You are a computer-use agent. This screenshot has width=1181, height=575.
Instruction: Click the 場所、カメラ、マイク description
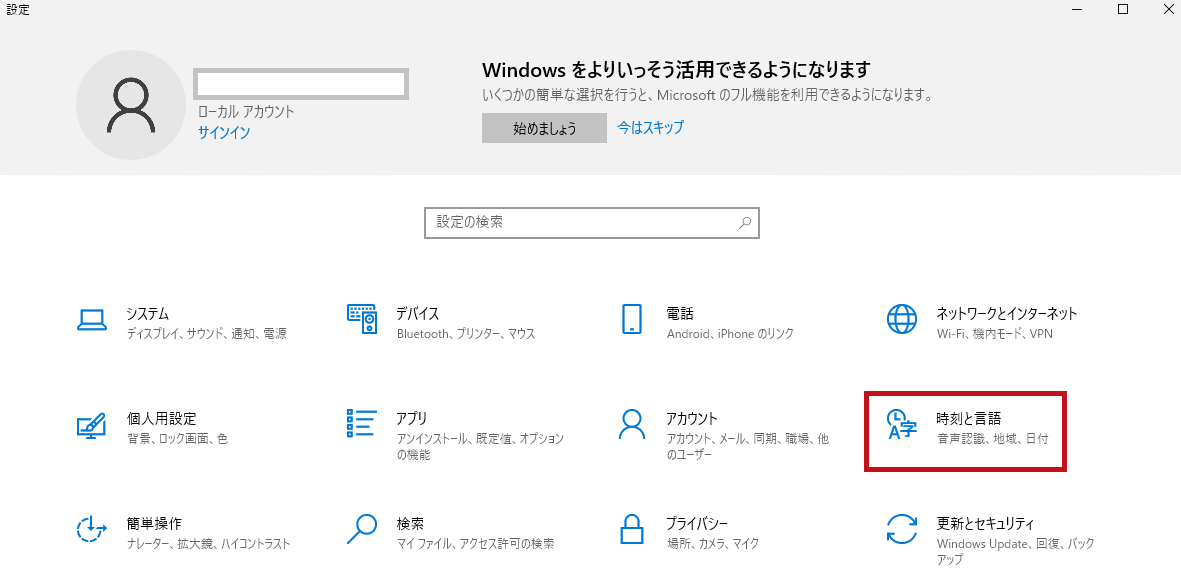pyautogui.click(x=713, y=543)
